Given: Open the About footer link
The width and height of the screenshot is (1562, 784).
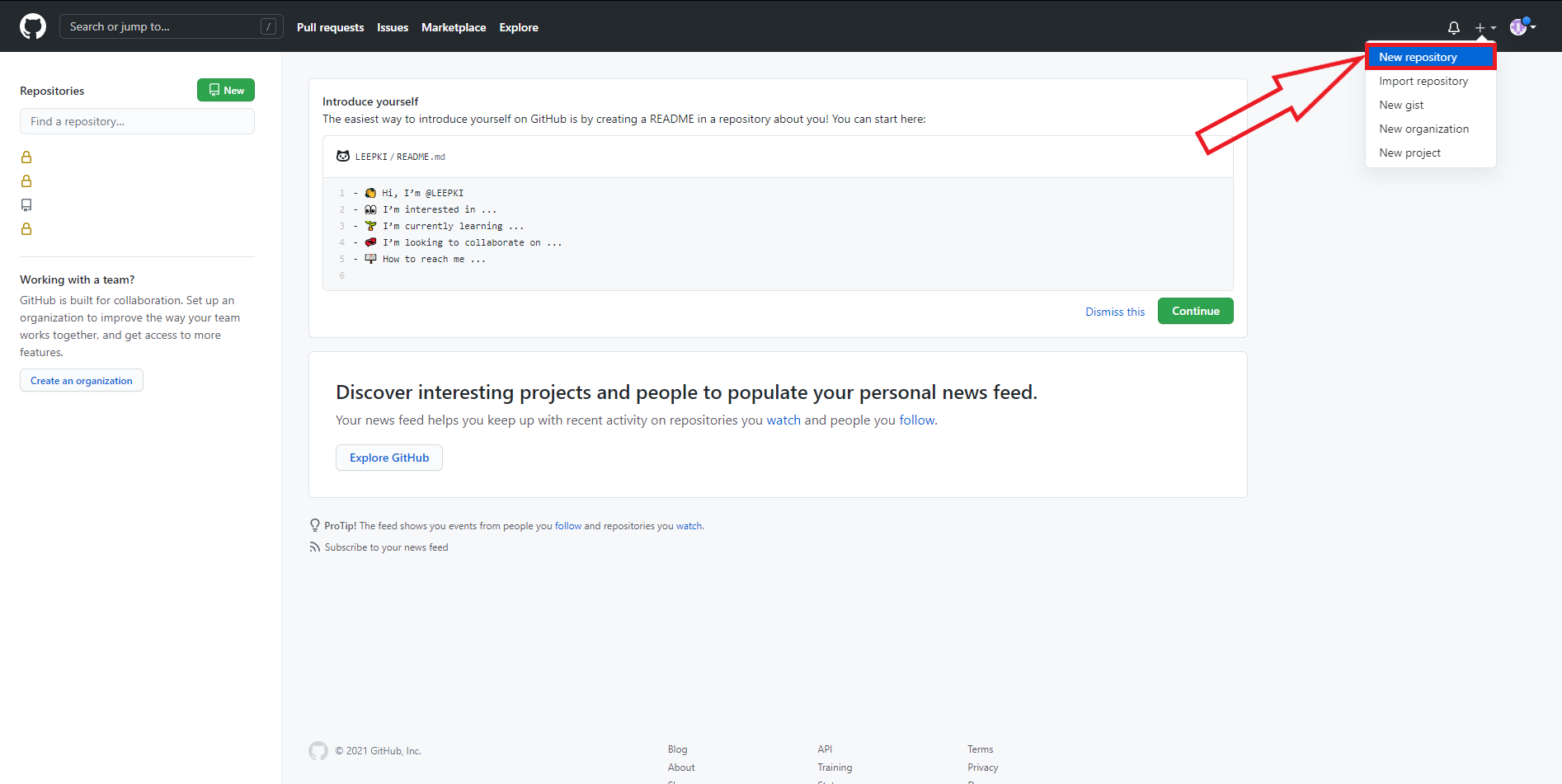Looking at the screenshot, I should (x=681, y=768).
